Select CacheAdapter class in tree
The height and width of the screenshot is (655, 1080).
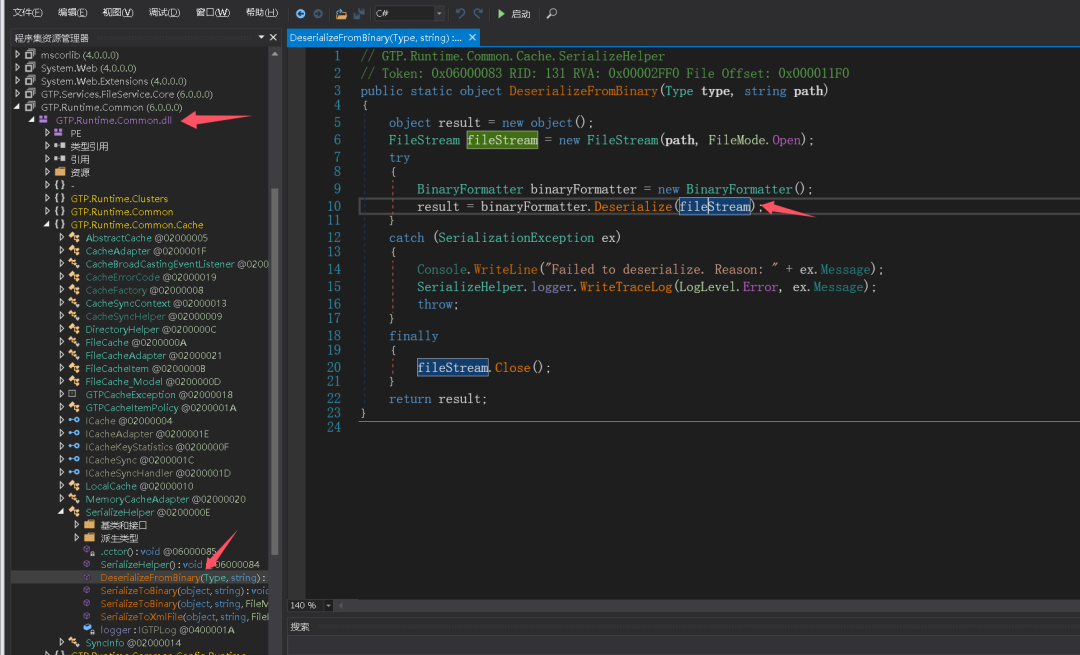[x=146, y=251]
